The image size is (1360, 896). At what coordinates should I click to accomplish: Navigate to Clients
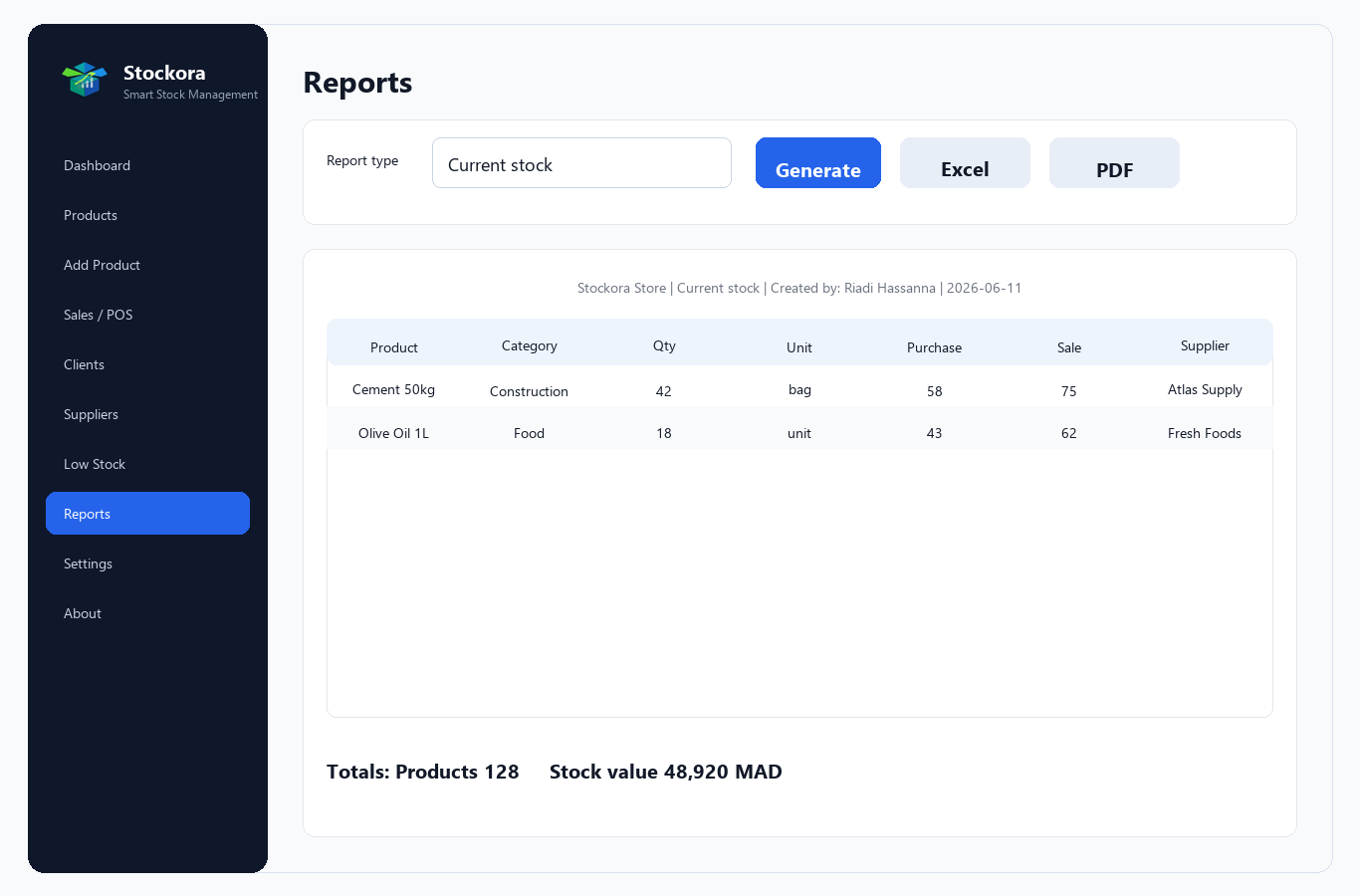pyautogui.click(x=147, y=364)
